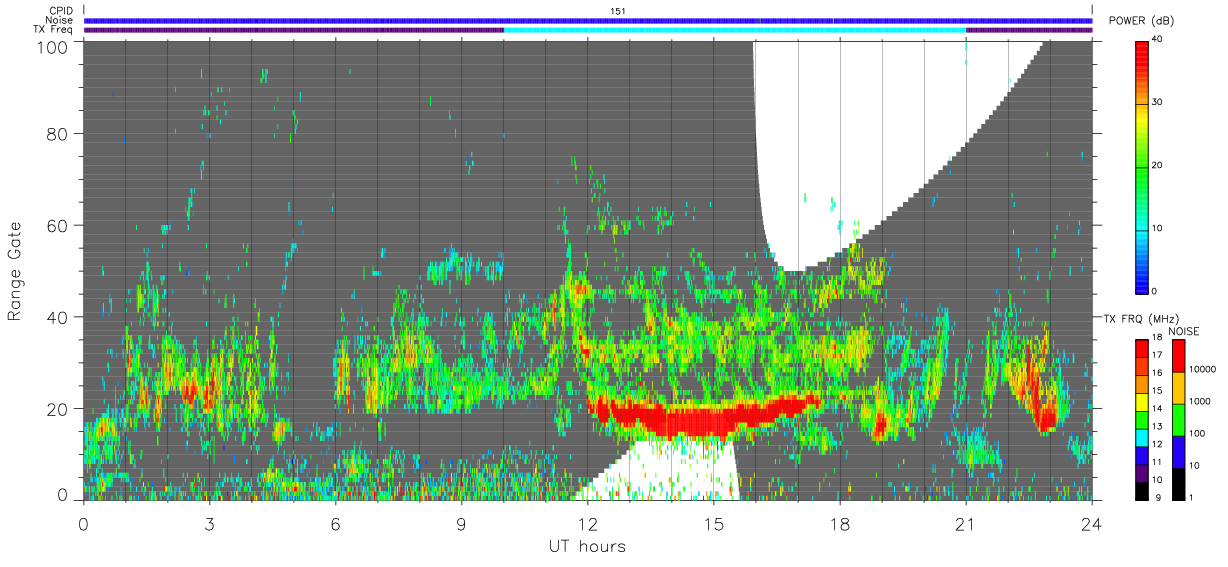Image resolution: width=1228 pixels, height=567 pixels.
Task: Pick the cyan 12-13 MHz swatch in the TX FRQ legend
Action: tap(1142, 437)
